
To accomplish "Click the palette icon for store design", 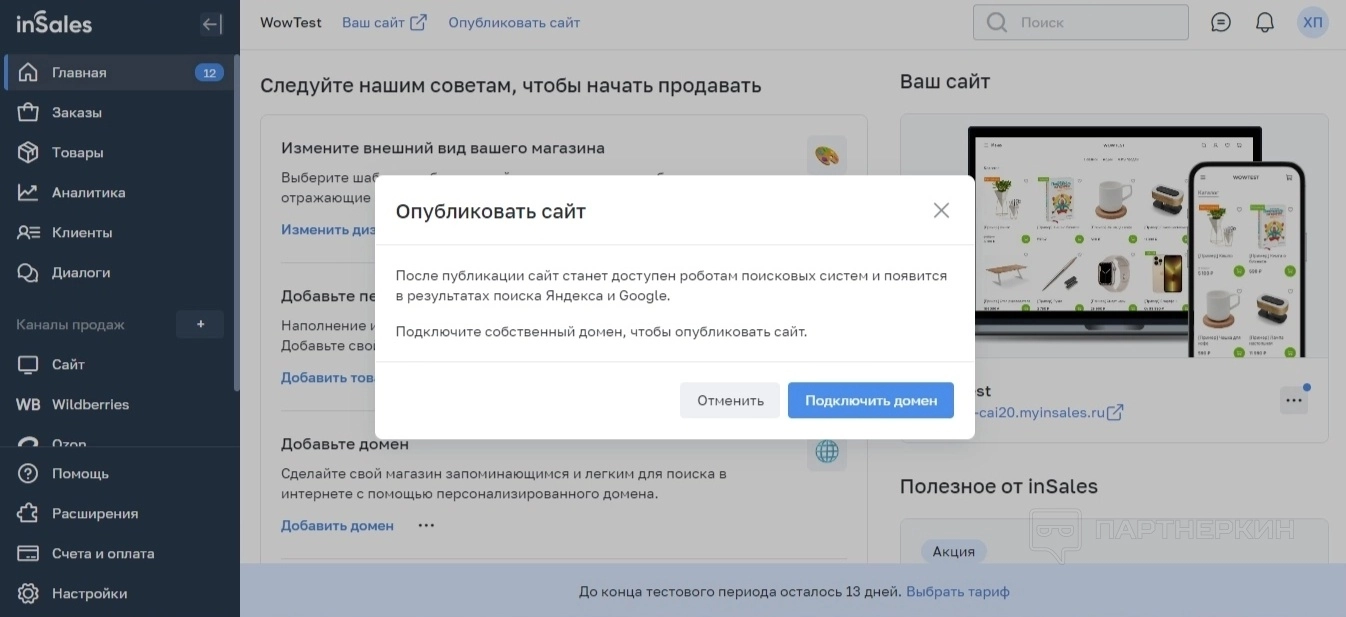I will [827, 156].
